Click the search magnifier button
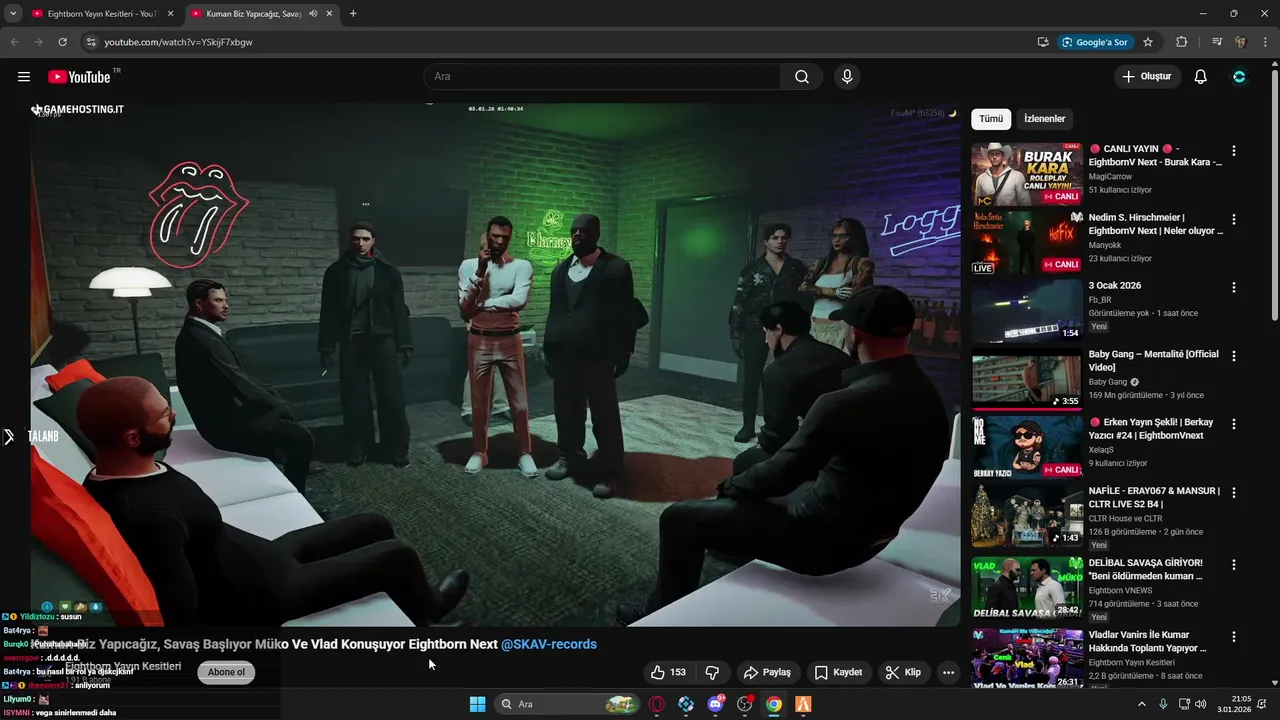Image resolution: width=1280 pixels, height=720 pixels. pos(802,77)
